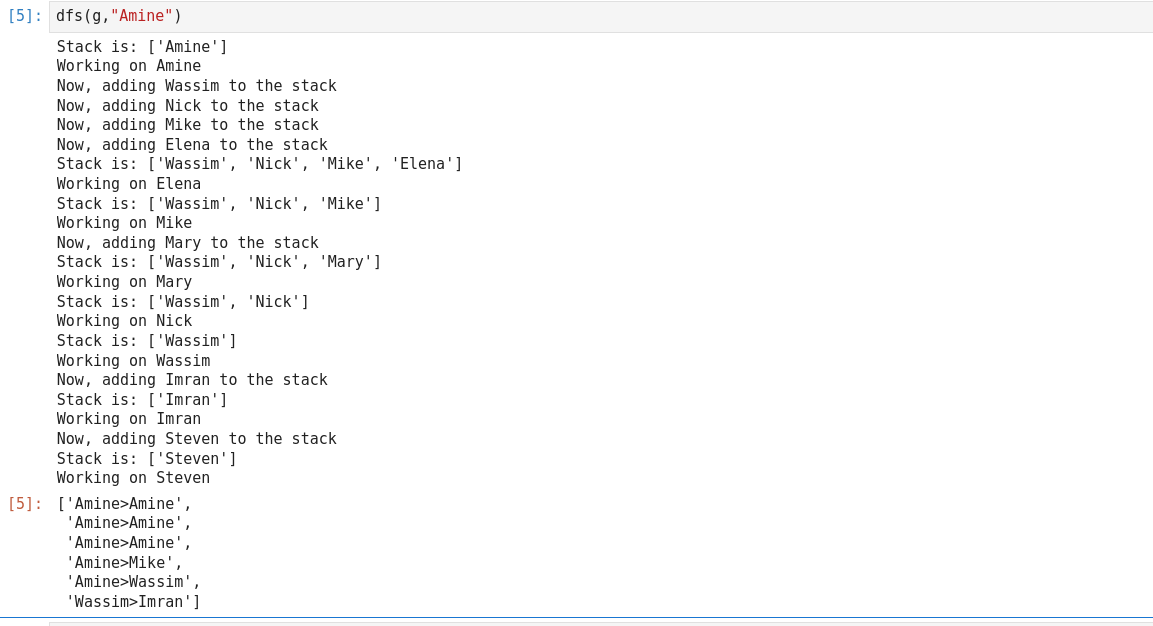The image size is (1153, 626).
Task: Click inside the dfs(g,"Amine") code cell
Action: point(600,16)
